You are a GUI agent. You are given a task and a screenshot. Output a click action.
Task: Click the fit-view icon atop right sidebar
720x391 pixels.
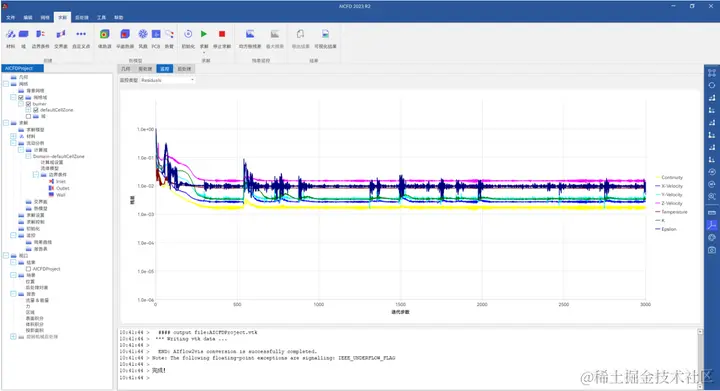click(x=712, y=73)
